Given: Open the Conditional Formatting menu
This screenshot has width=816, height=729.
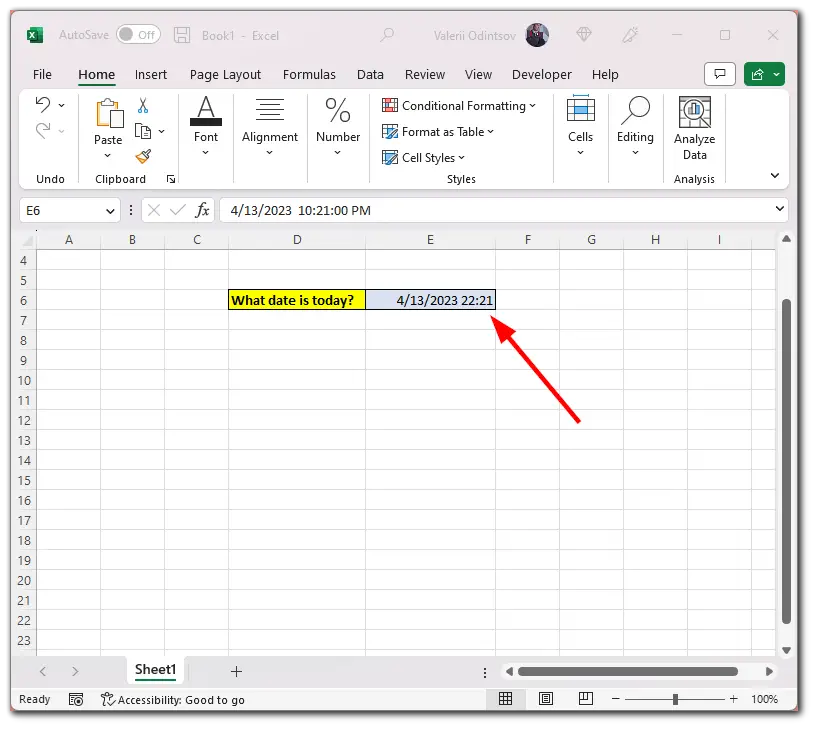Looking at the screenshot, I should (x=460, y=105).
